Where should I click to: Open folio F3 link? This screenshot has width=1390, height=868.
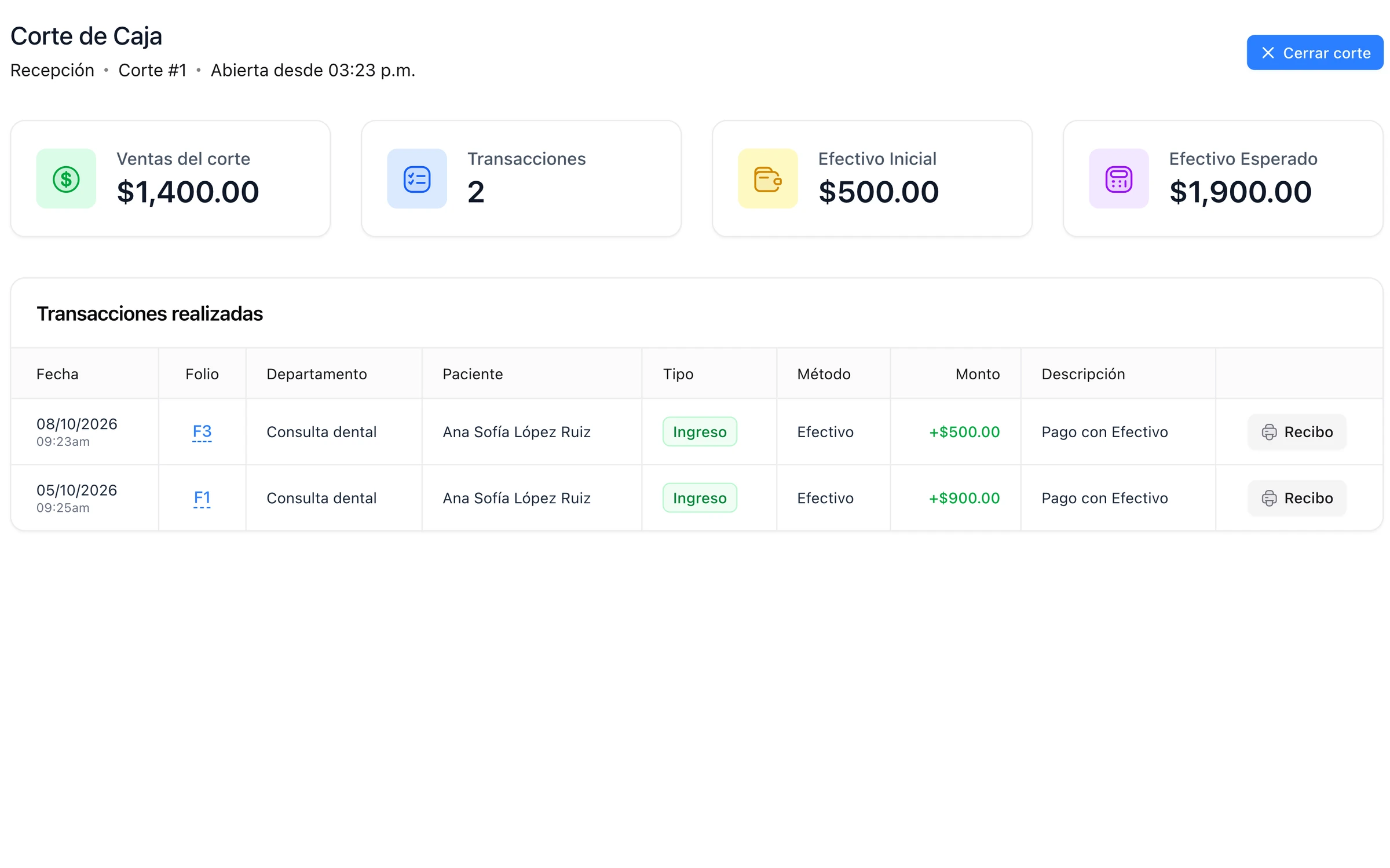202,431
